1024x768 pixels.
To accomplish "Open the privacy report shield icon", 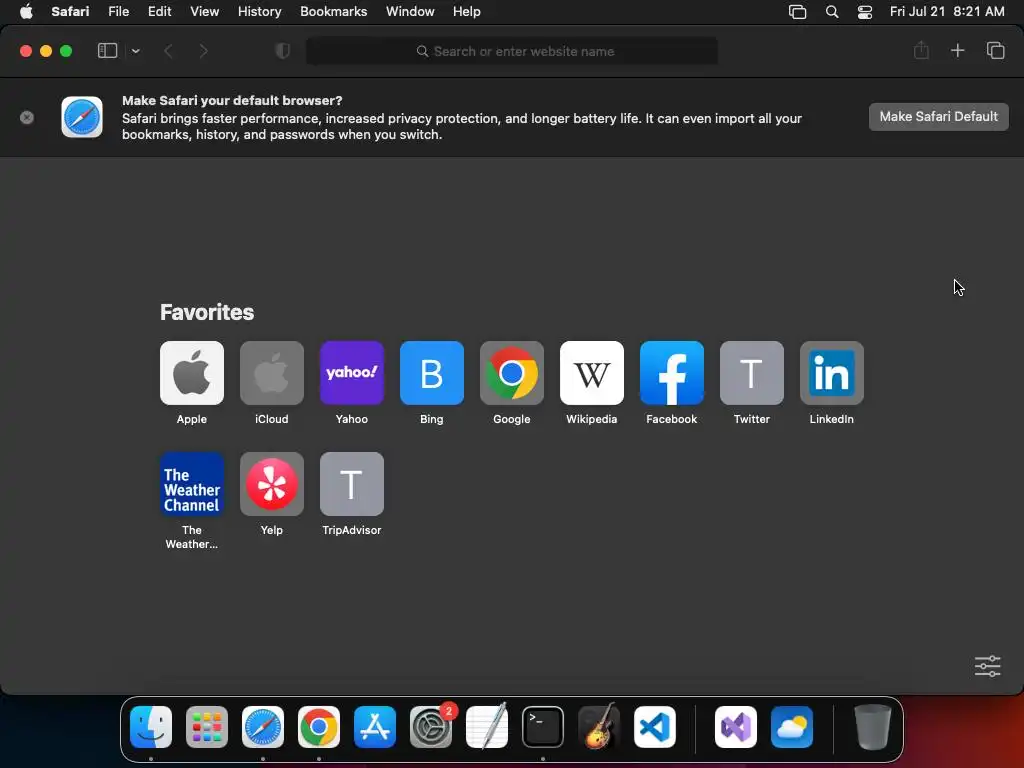I will (x=282, y=51).
